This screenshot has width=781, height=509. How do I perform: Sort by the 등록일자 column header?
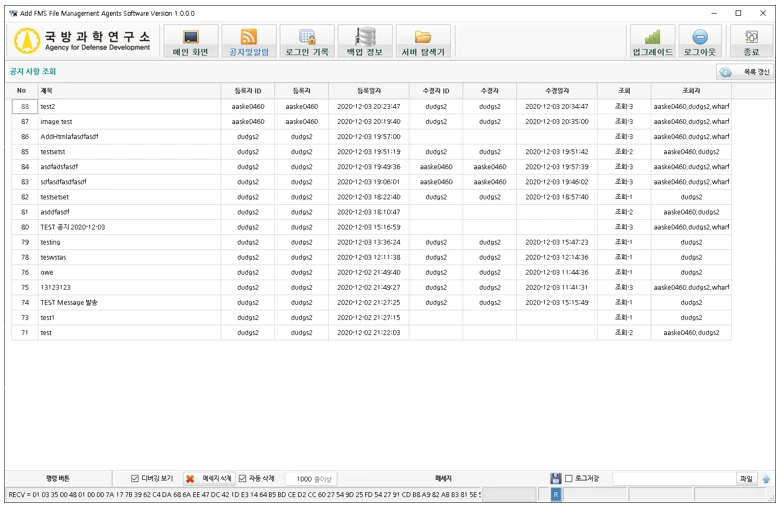pyautogui.click(x=369, y=91)
